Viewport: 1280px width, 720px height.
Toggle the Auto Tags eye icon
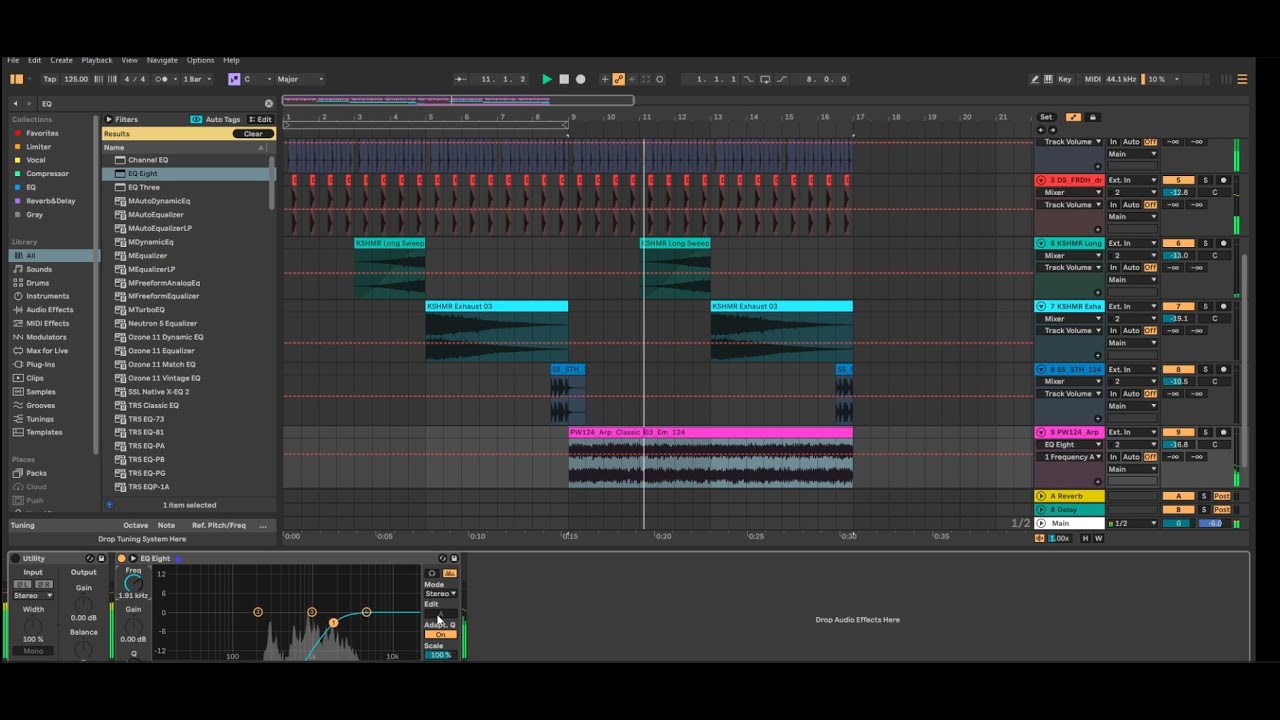[196, 119]
